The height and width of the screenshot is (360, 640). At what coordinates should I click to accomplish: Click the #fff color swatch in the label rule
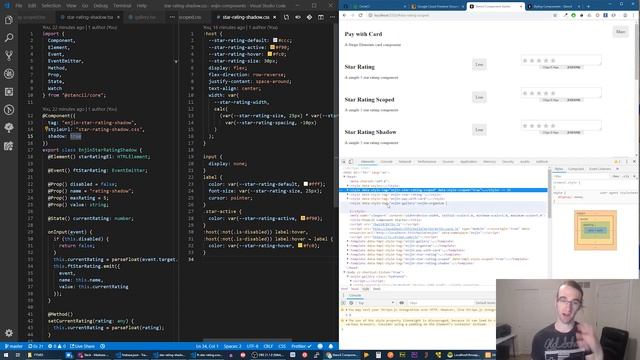coord(305,184)
